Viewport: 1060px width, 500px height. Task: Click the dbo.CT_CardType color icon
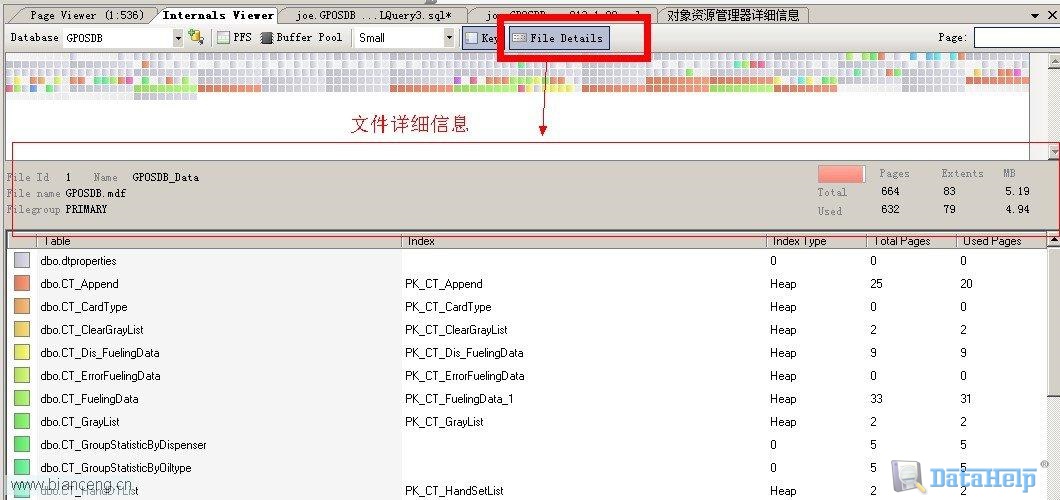(22, 307)
